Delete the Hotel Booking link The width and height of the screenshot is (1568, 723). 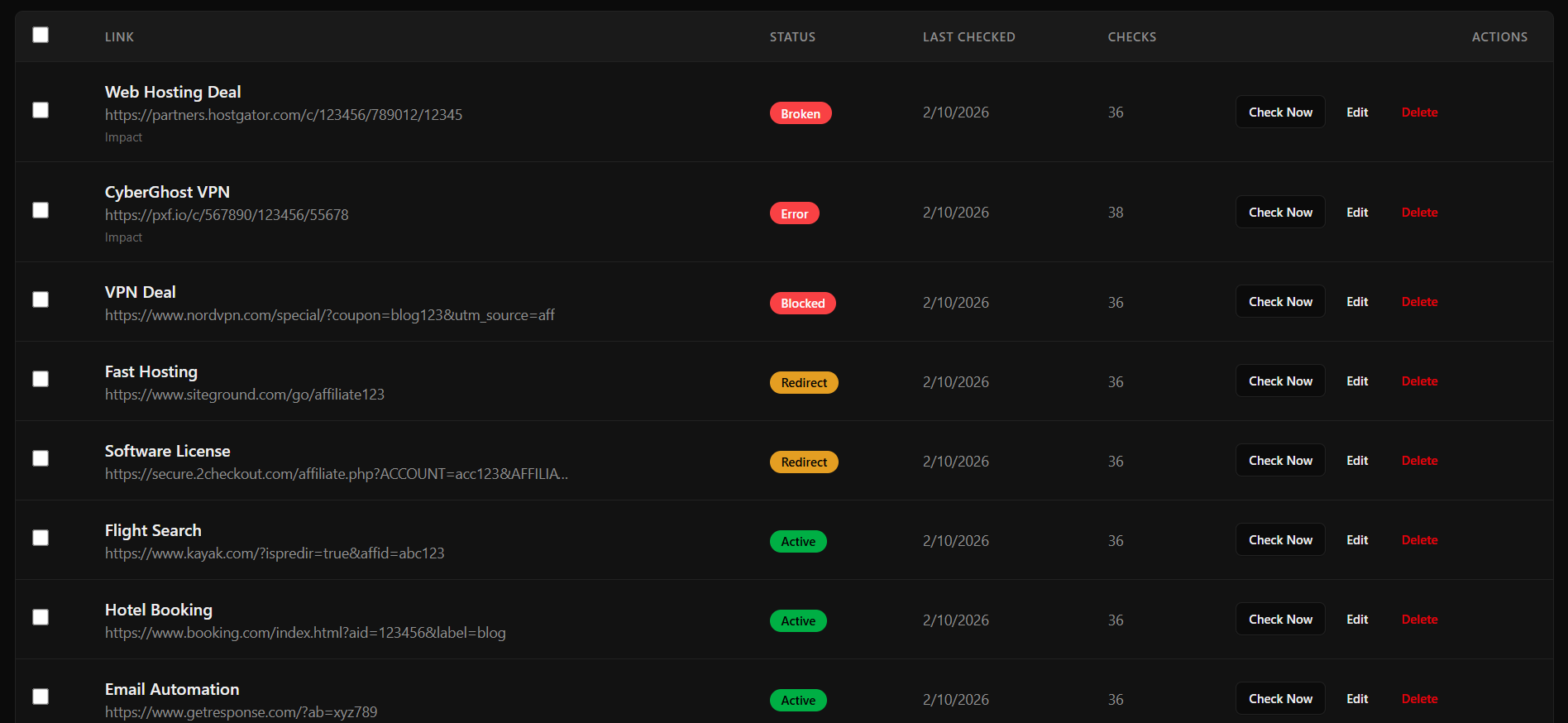[x=1419, y=620]
